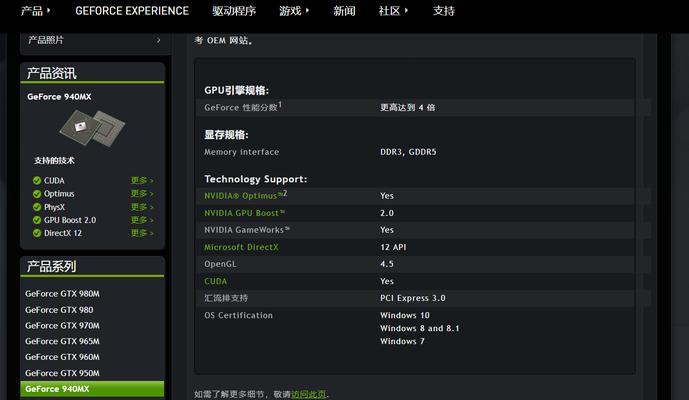This screenshot has height=400, width=689.
Task: Go to the 支持 page
Action: point(444,11)
